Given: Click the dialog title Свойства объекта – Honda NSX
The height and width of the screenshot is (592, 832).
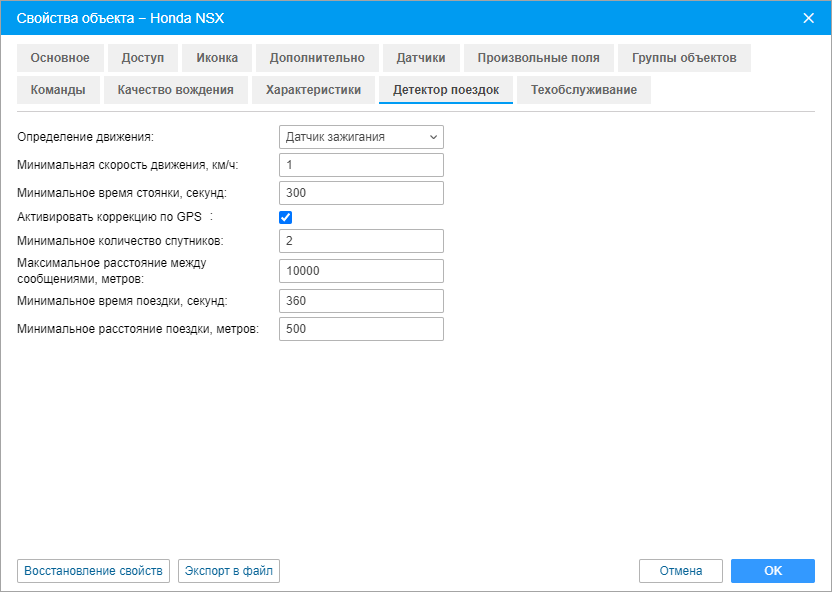Looking at the screenshot, I should coord(120,18).
